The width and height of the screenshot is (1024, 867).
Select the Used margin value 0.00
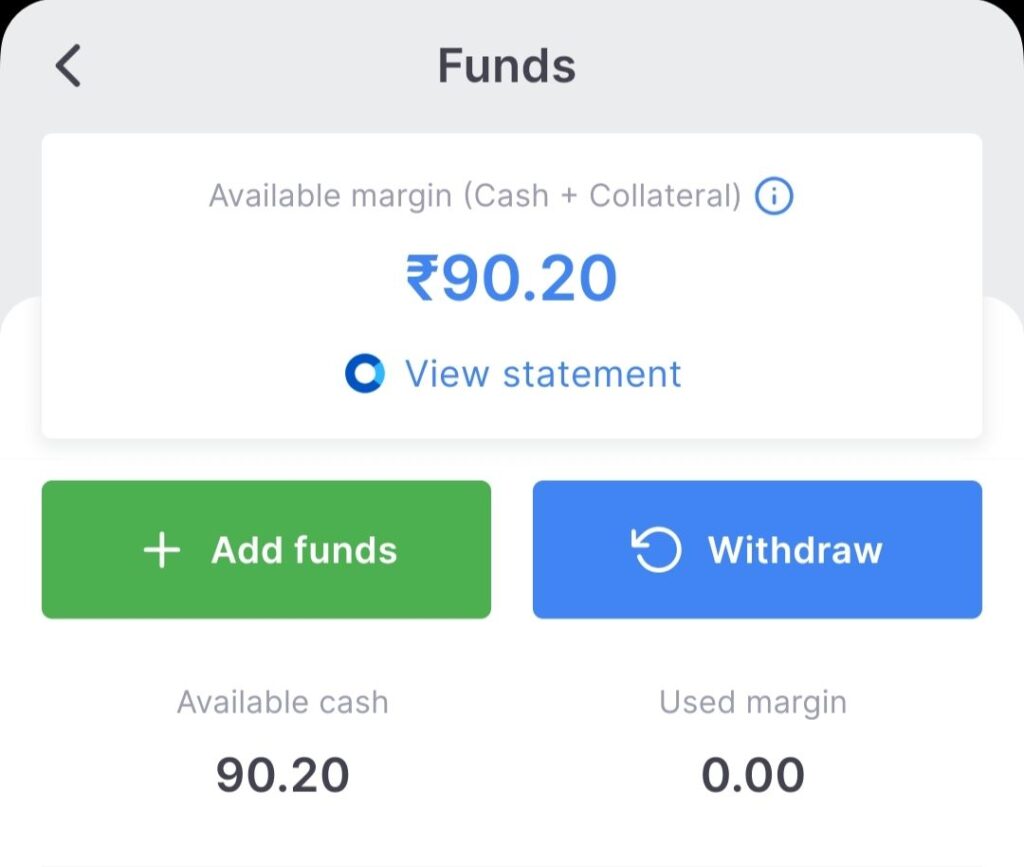(752, 775)
